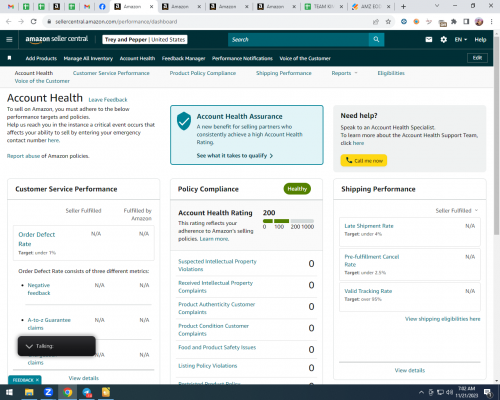Open the Customer Service Performance tab
The width and height of the screenshot is (500, 400).
(x=111, y=73)
